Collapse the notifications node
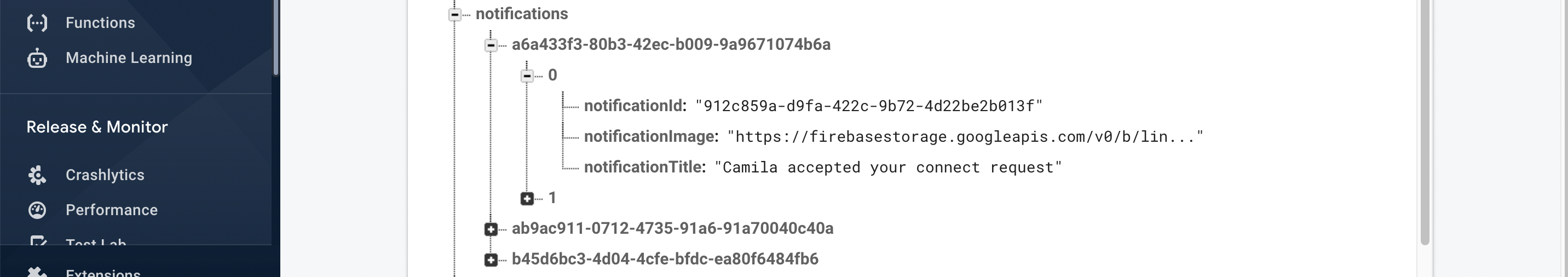The image size is (1568, 277). click(455, 15)
